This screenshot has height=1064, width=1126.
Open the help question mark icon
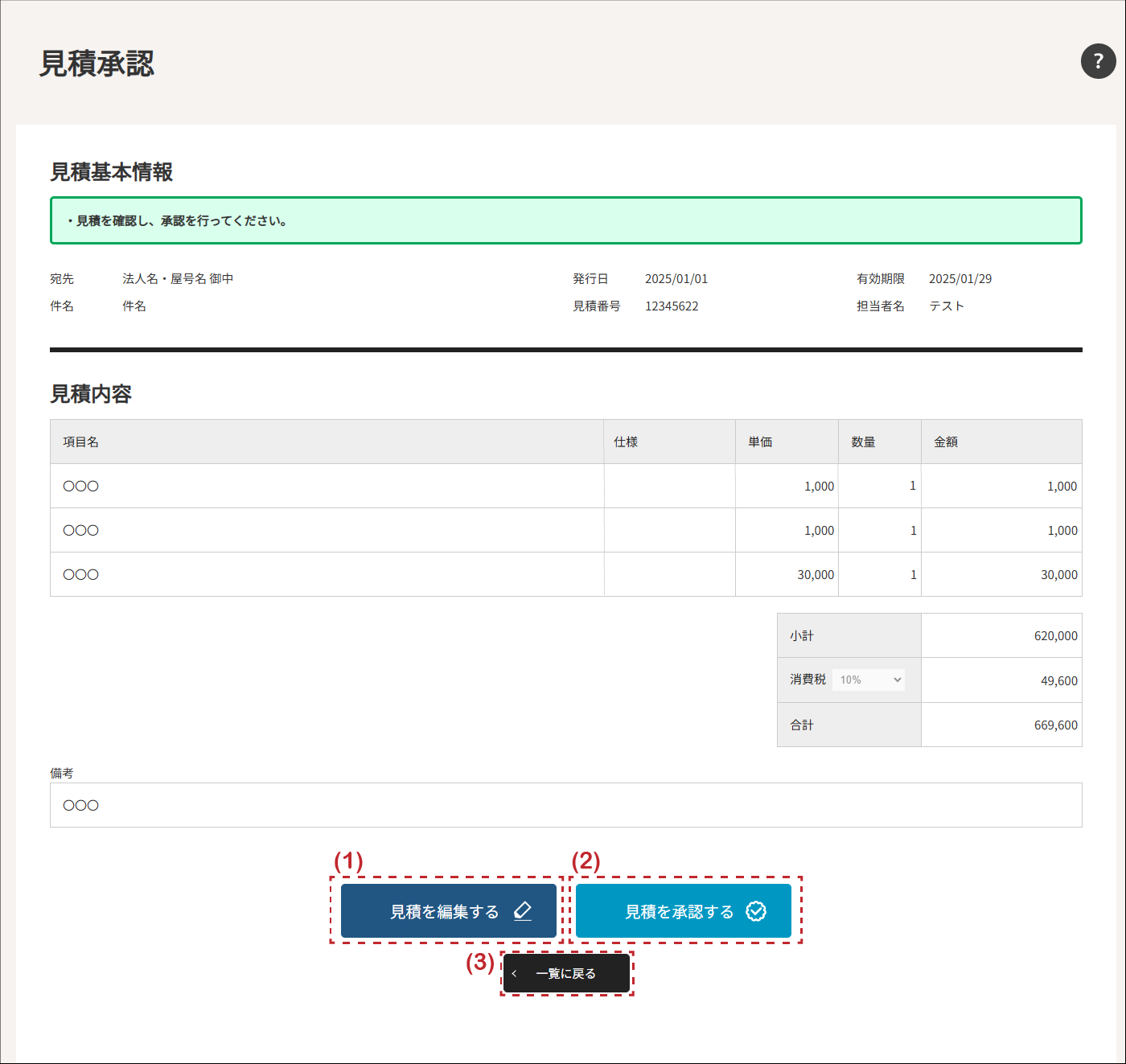(1098, 61)
